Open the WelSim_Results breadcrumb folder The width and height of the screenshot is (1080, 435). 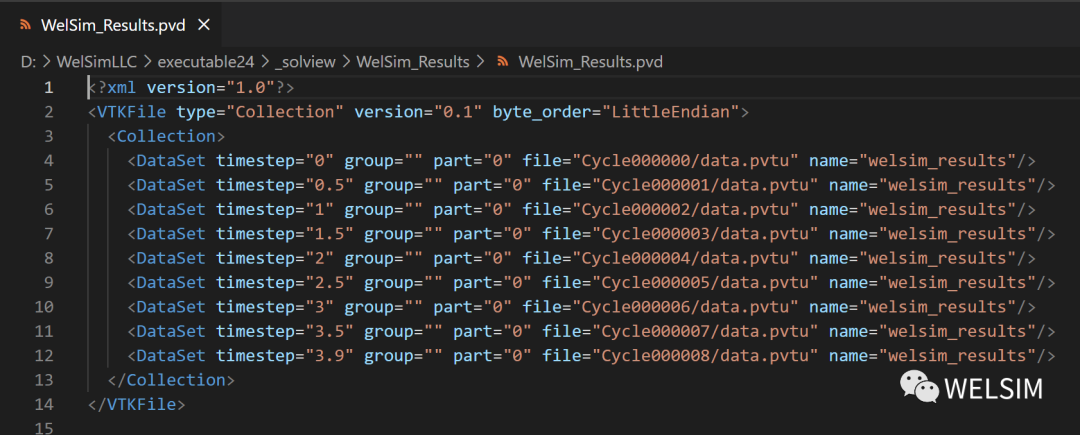(412, 62)
